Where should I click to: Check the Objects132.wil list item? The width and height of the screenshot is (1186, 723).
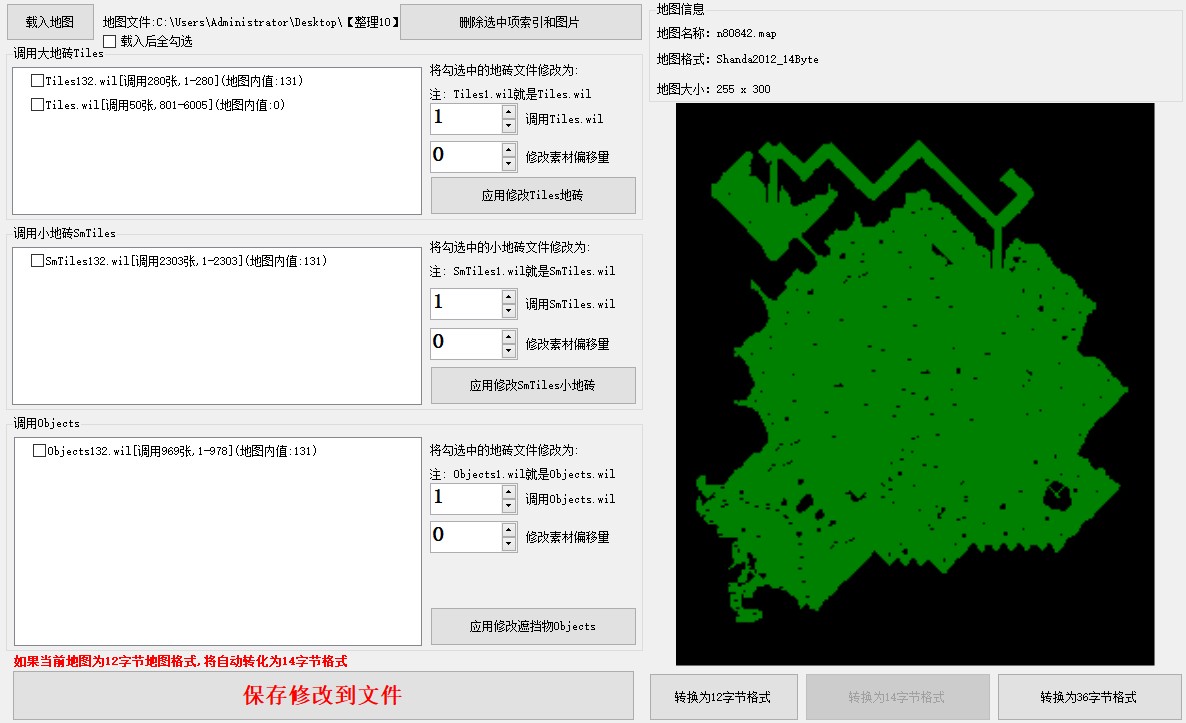pos(40,451)
